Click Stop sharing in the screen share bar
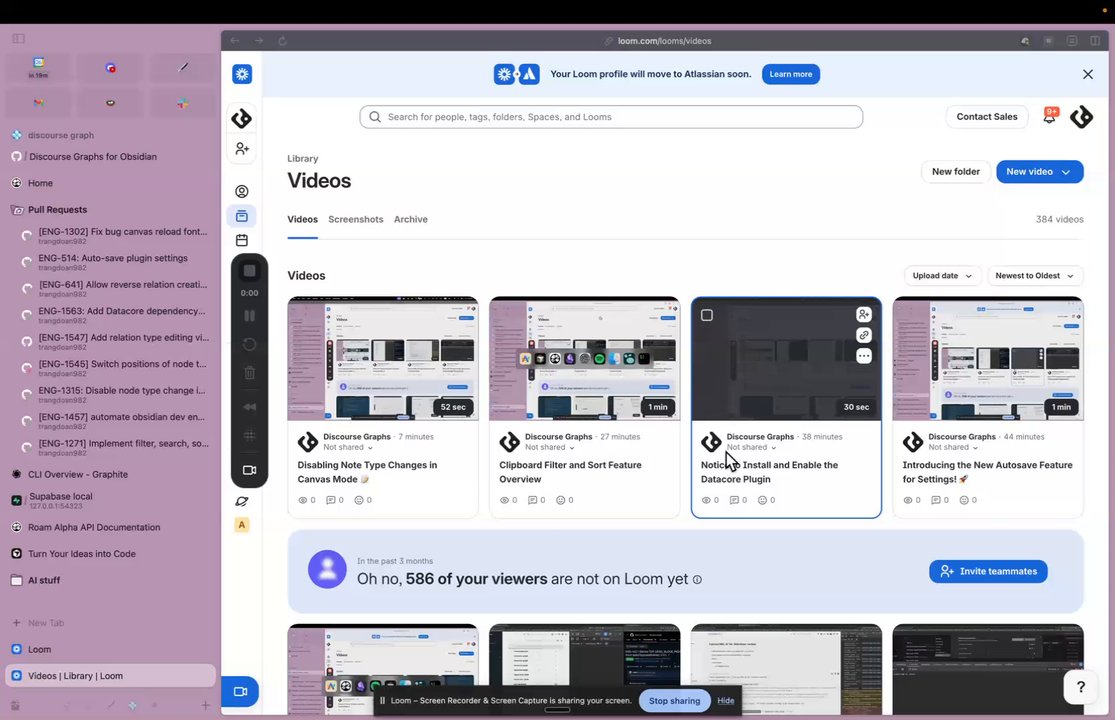The width and height of the screenshot is (1115, 720). 674,701
